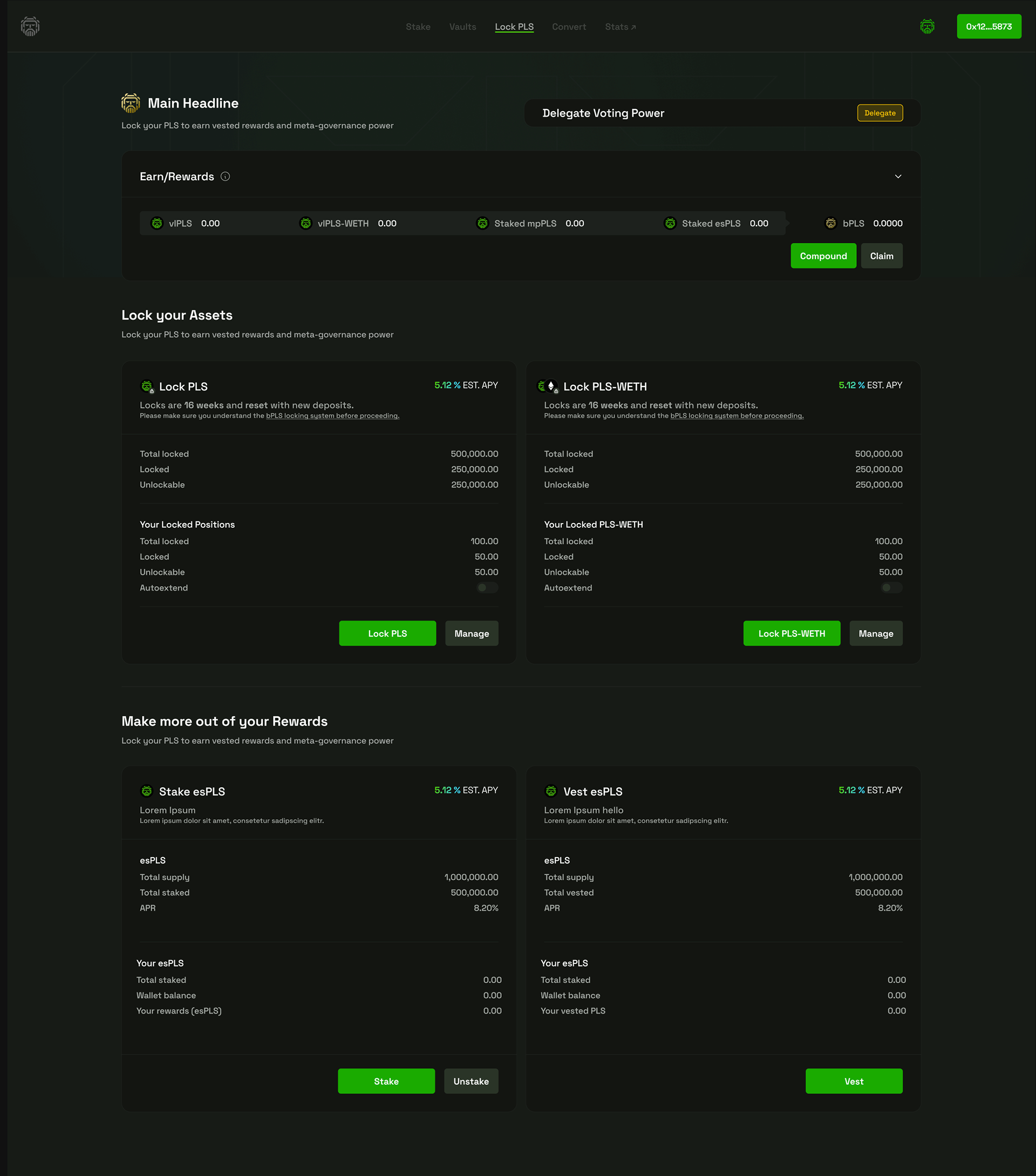Click the bPLS 0.0000 balance value
Screen dimensions: 1036x1176
coord(888,223)
